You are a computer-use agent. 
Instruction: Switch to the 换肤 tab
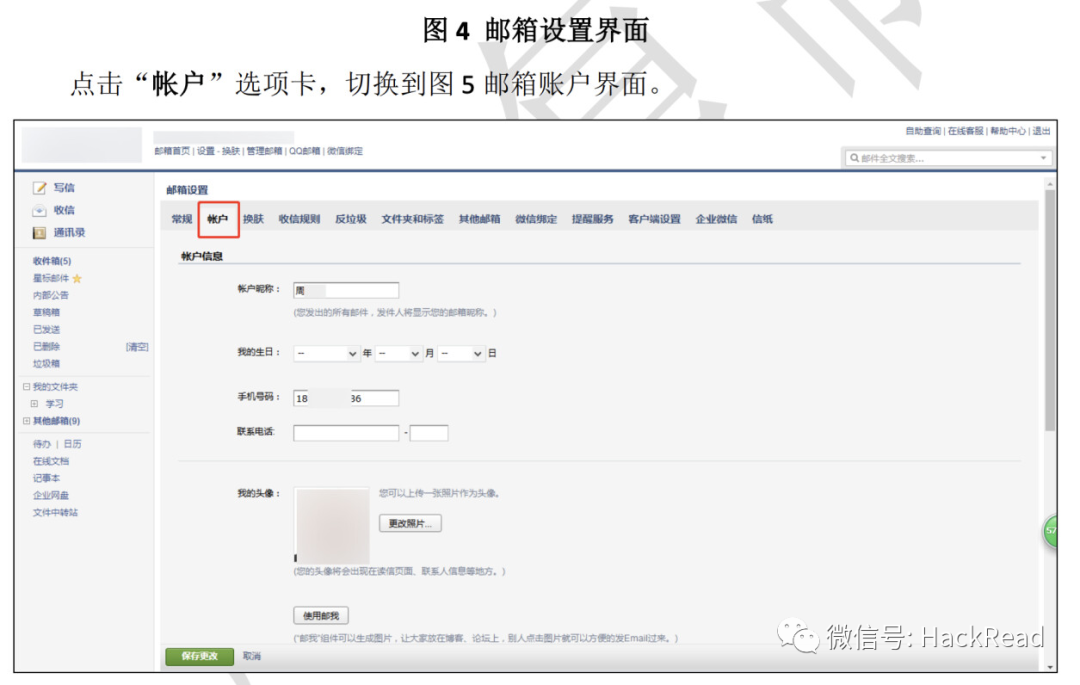[253, 220]
